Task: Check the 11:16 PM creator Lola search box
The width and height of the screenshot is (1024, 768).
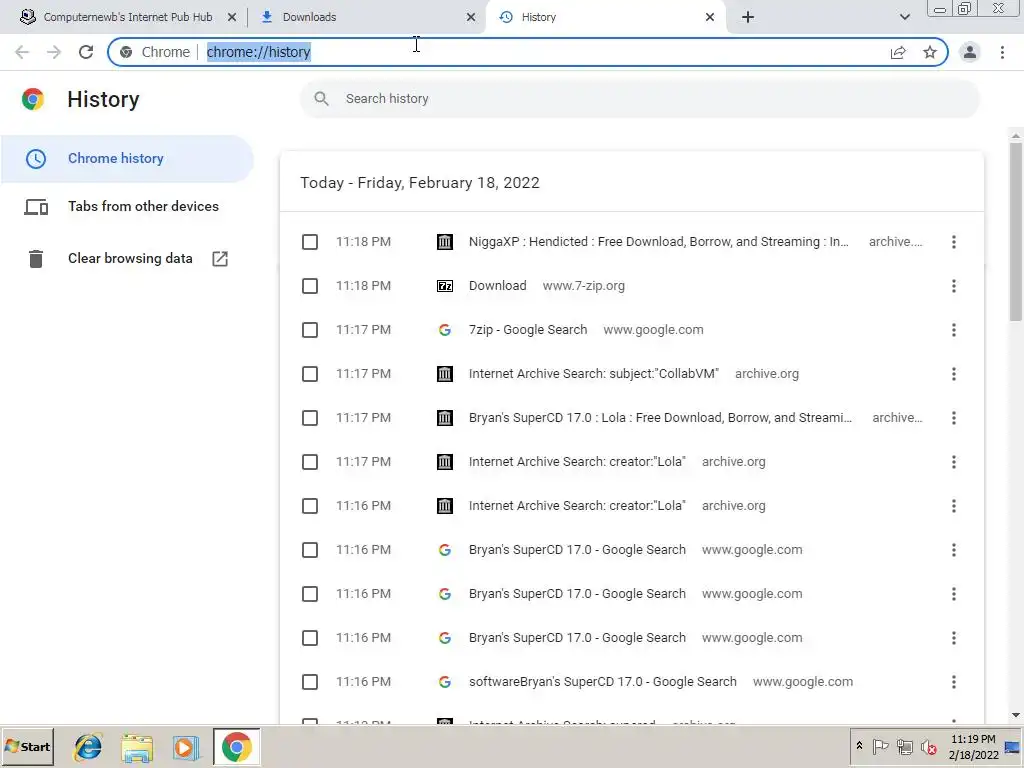Action: tap(310, 506)
